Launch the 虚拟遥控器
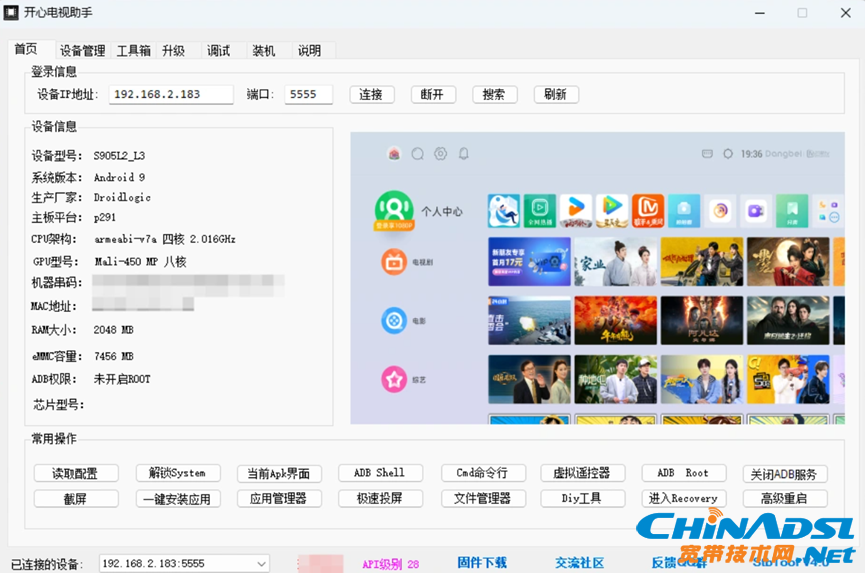The image size is (865, 573). coord(583,473)
